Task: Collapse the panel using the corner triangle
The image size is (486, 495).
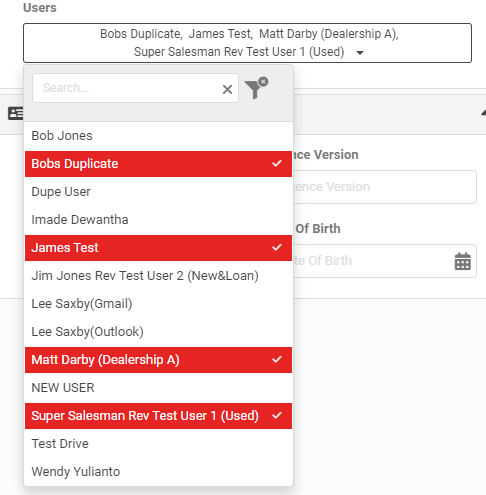Action: pos(483,113)
